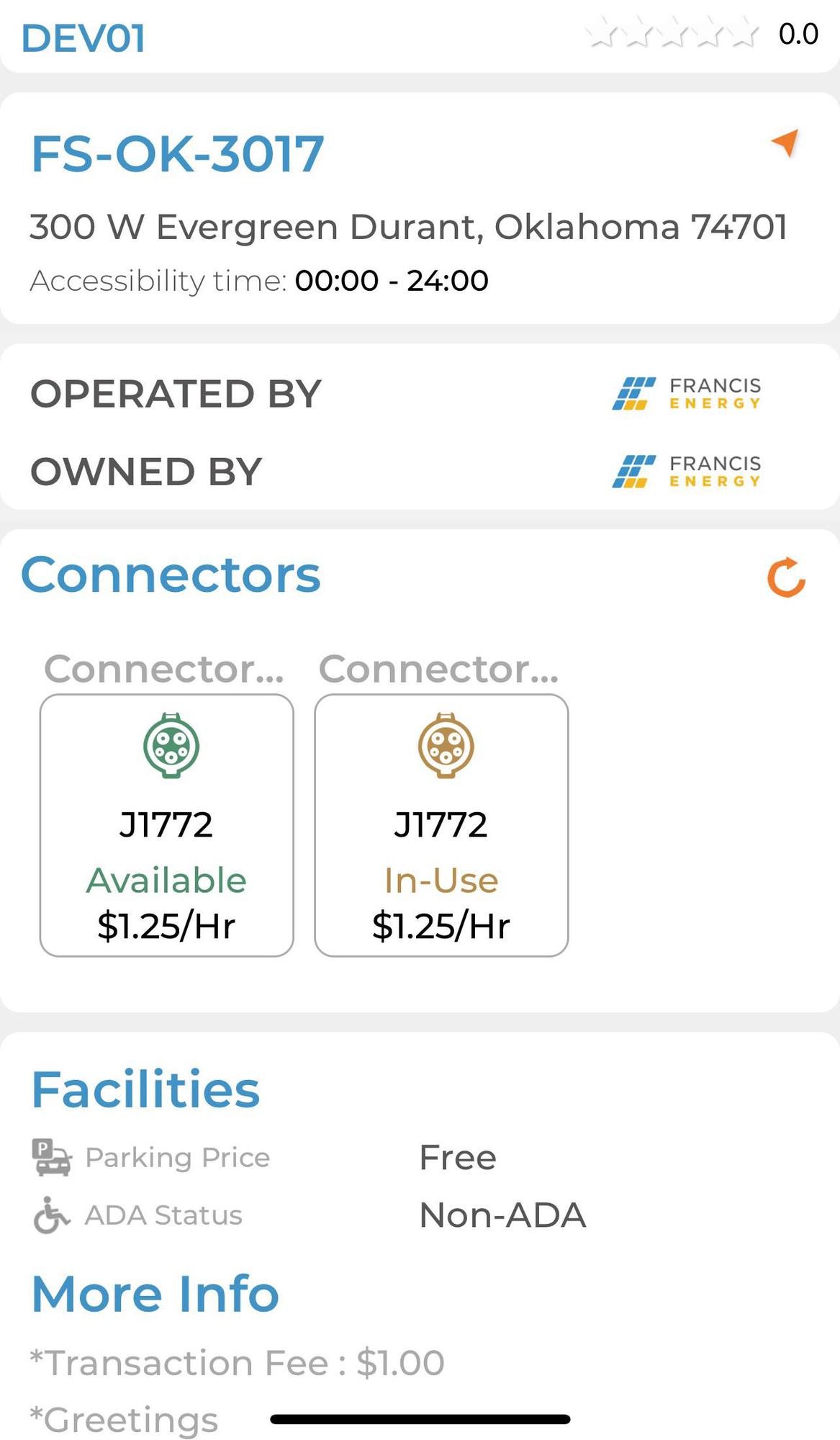Open the address 300 W Evergreen Durant

click(408, 227)
